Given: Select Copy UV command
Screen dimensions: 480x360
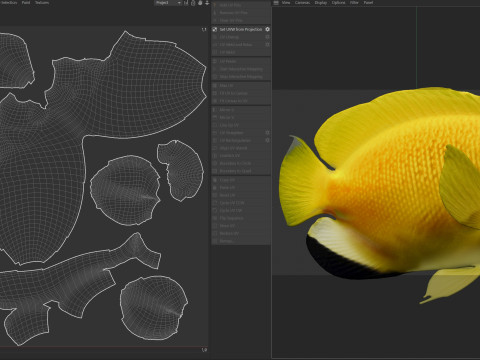Looking at the screenshot, I should (241, 180).
